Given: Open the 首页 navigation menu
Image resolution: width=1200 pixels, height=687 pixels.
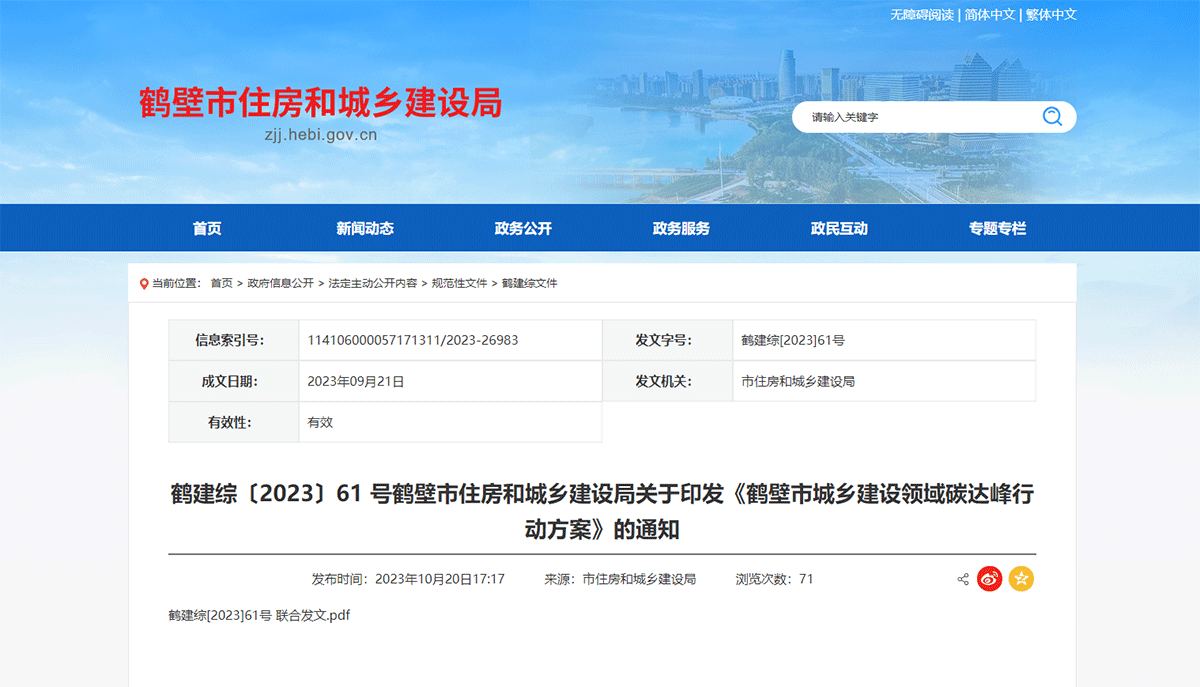Looking at the screenshot, I should pos(207,228).
